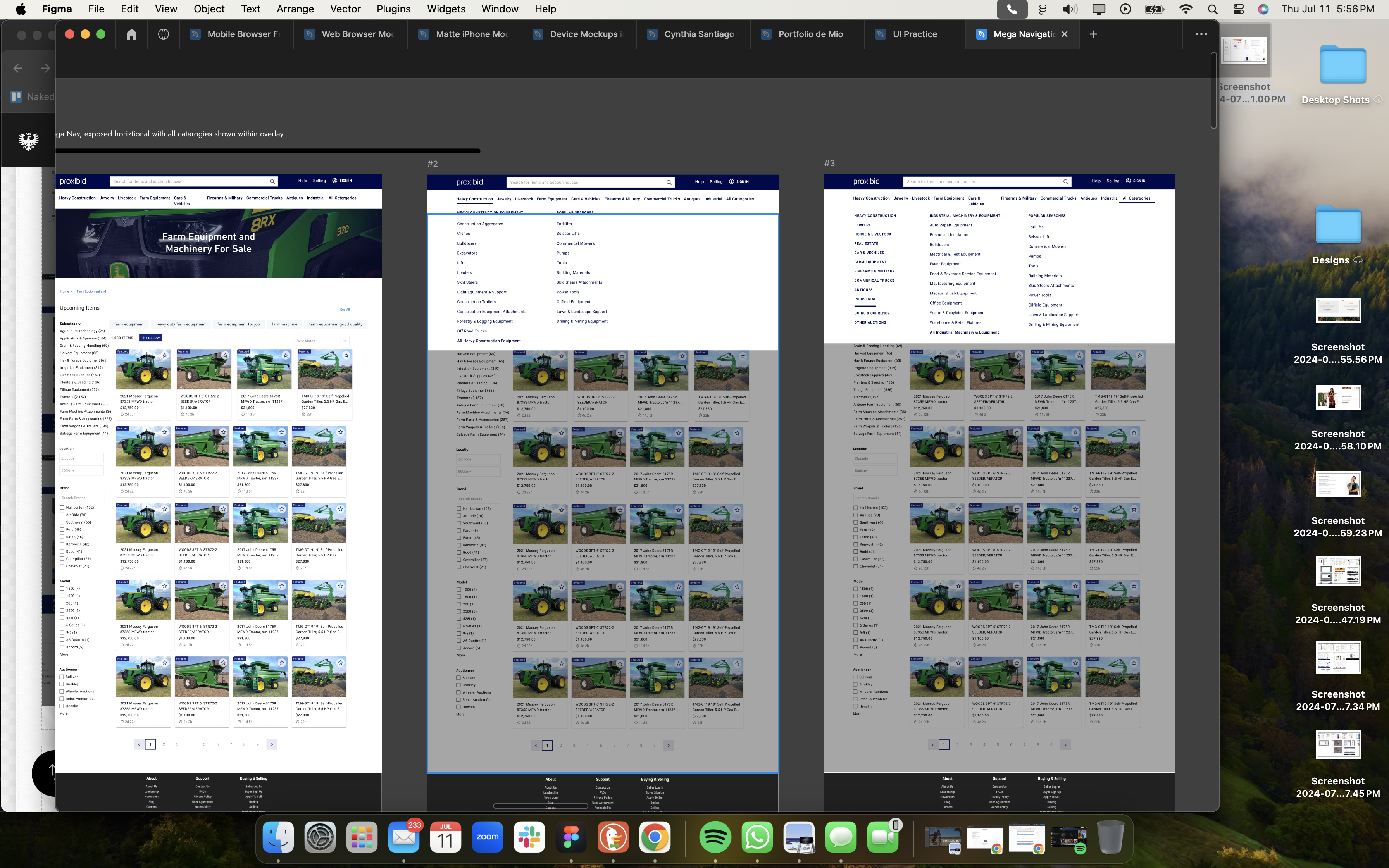Click All Industrial Machinery & Equipment link
The height and width of the screenshot is (868, 1389).
964,332
